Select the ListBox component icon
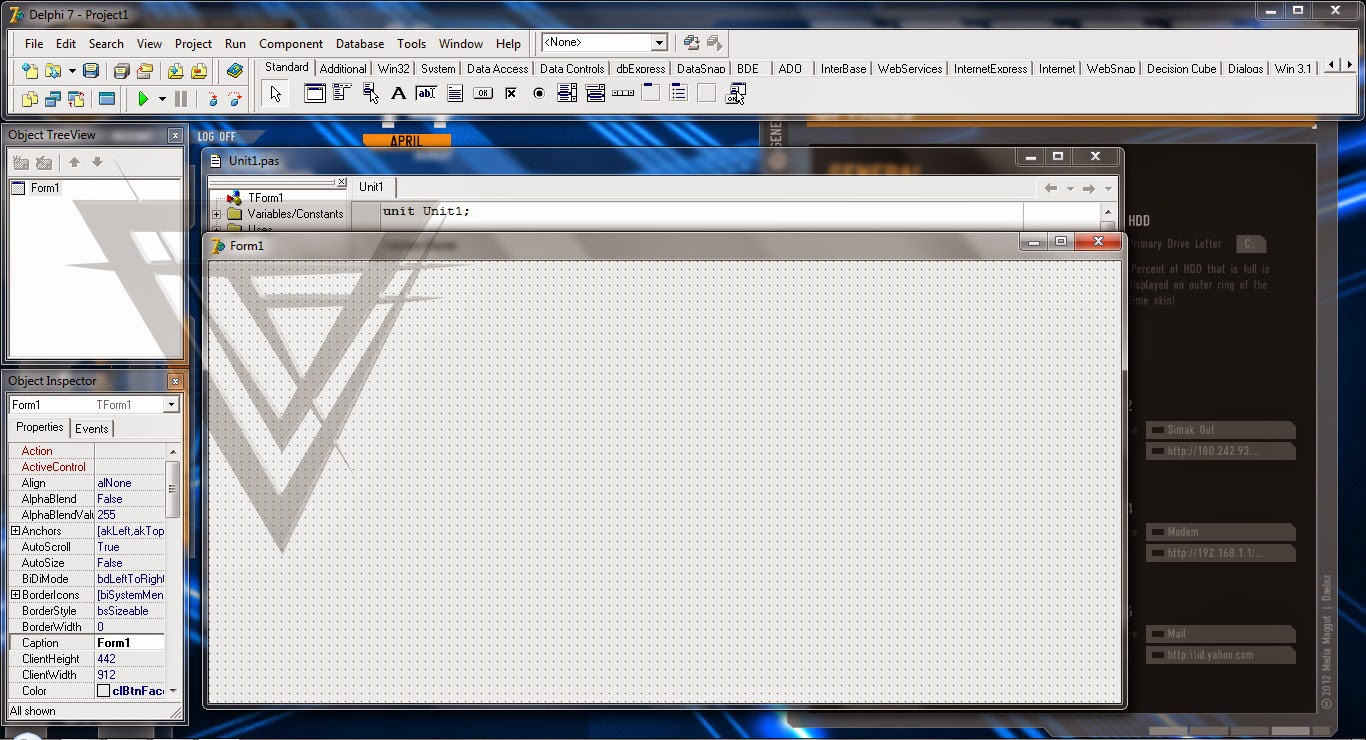 pos(567,94)
